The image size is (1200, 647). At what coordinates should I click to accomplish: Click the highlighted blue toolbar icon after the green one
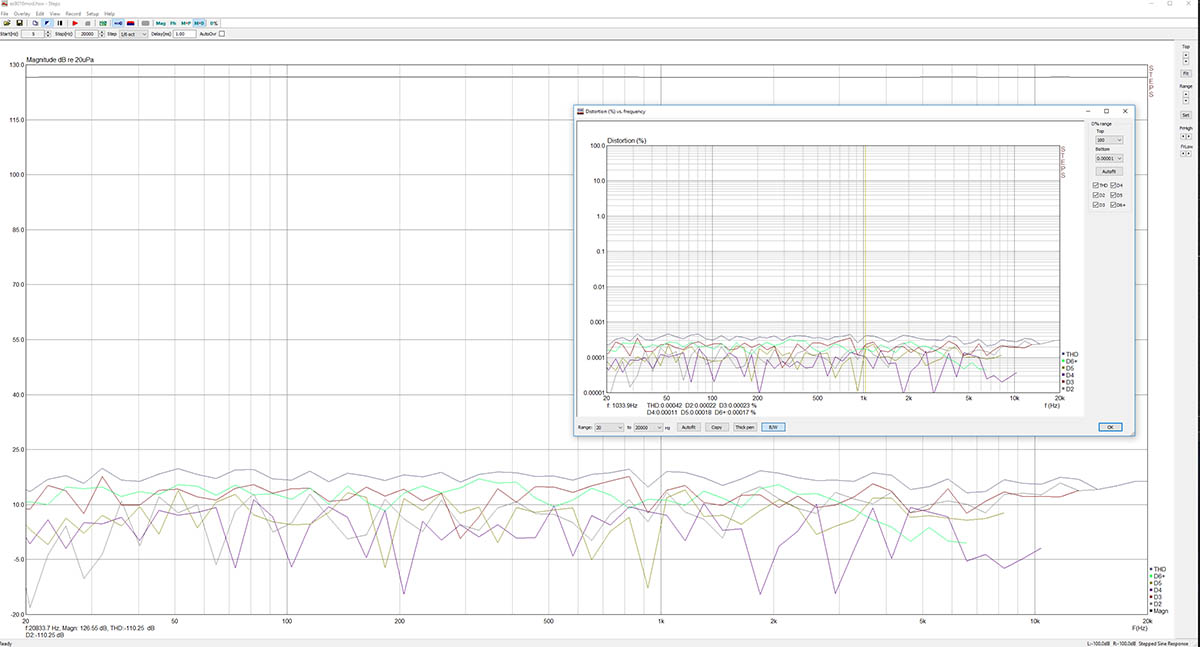pos(118,23)
